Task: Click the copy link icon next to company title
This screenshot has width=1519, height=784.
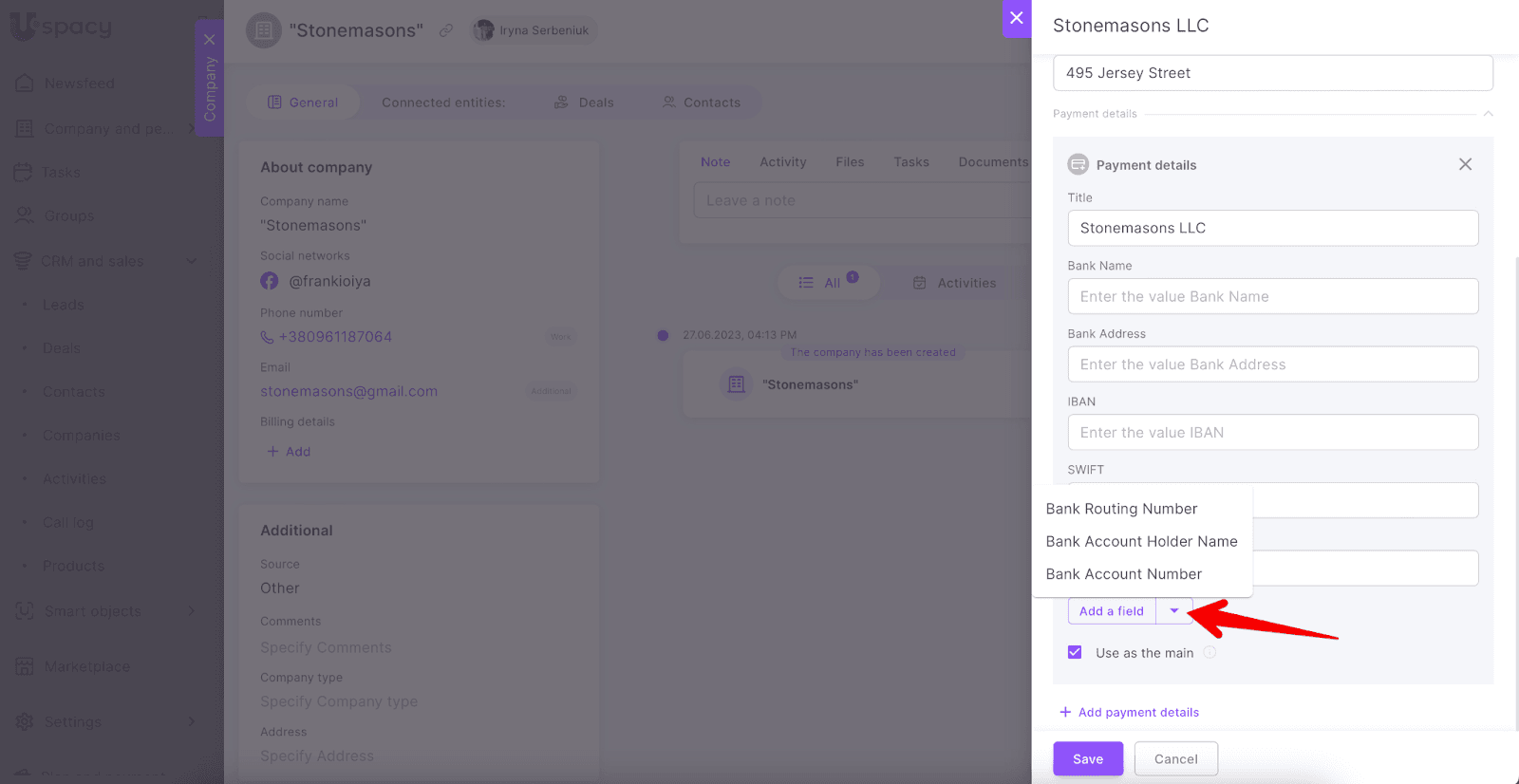Action: [446, 30]
